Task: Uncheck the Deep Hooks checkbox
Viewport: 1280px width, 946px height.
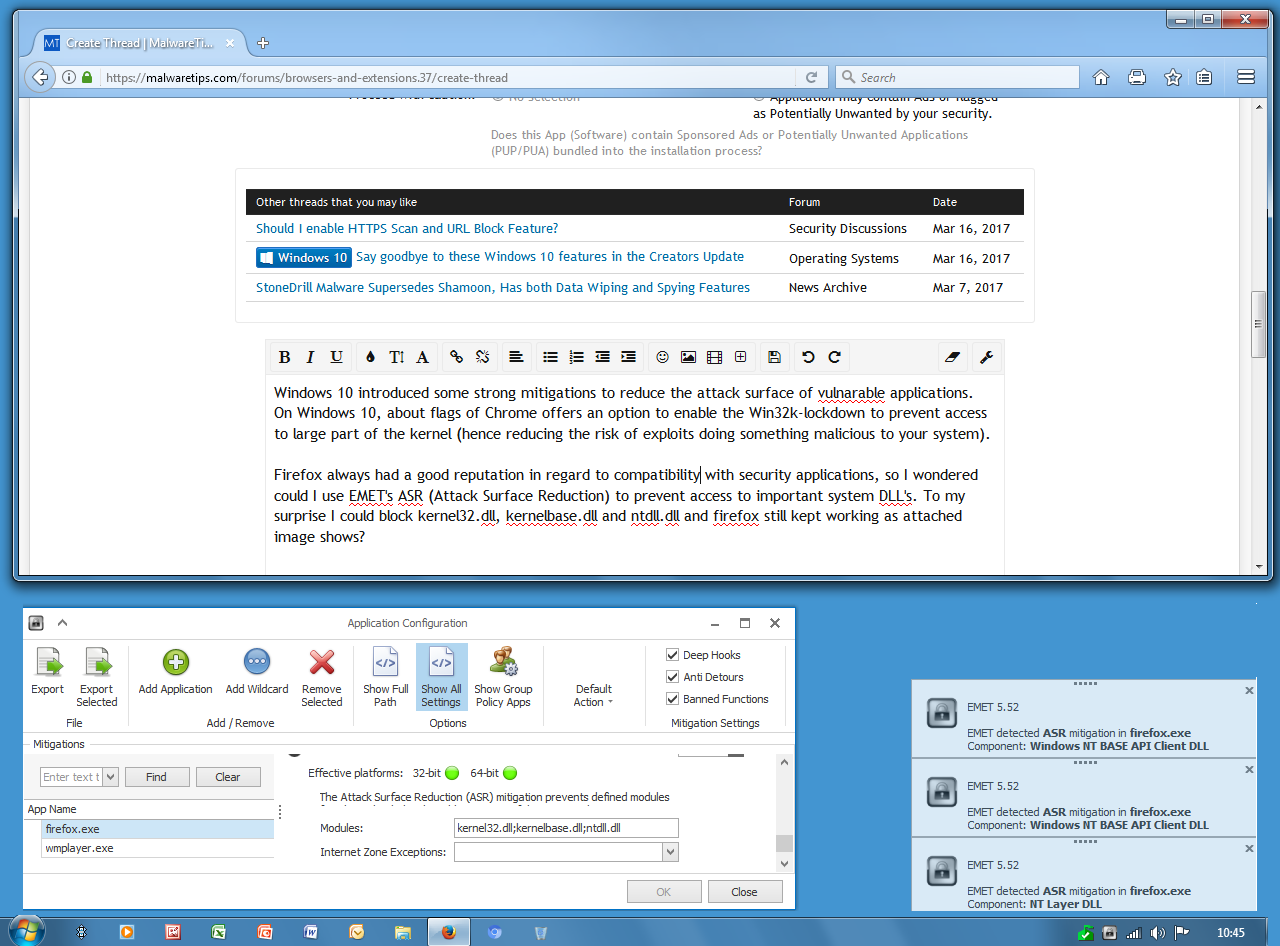Action: [x=673, y=655]
